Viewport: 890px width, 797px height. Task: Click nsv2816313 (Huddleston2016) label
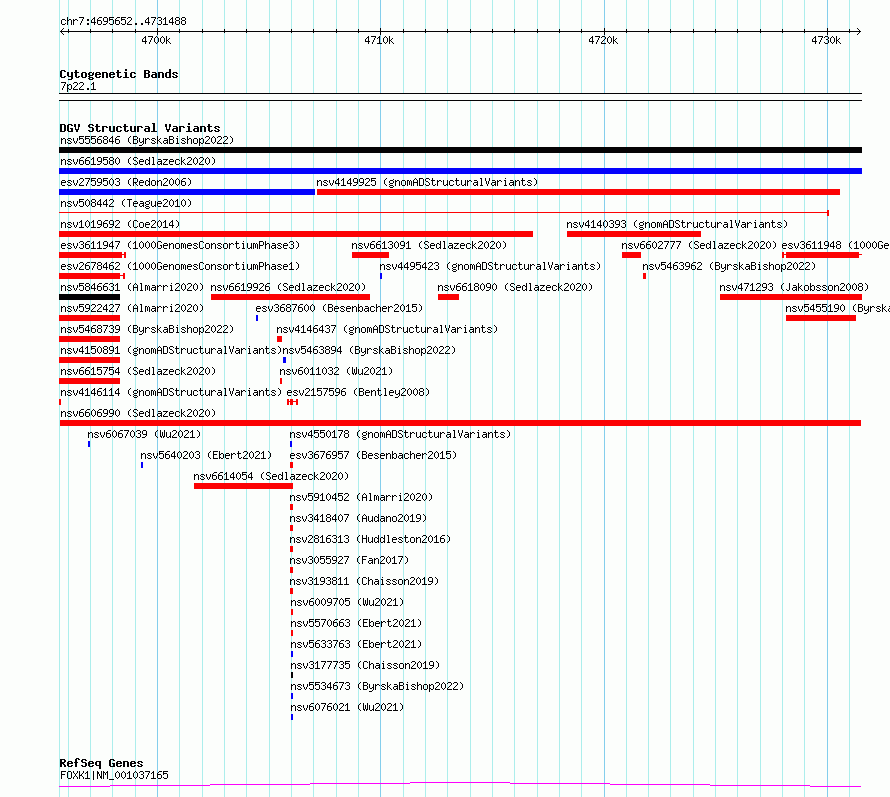[370, 539]
